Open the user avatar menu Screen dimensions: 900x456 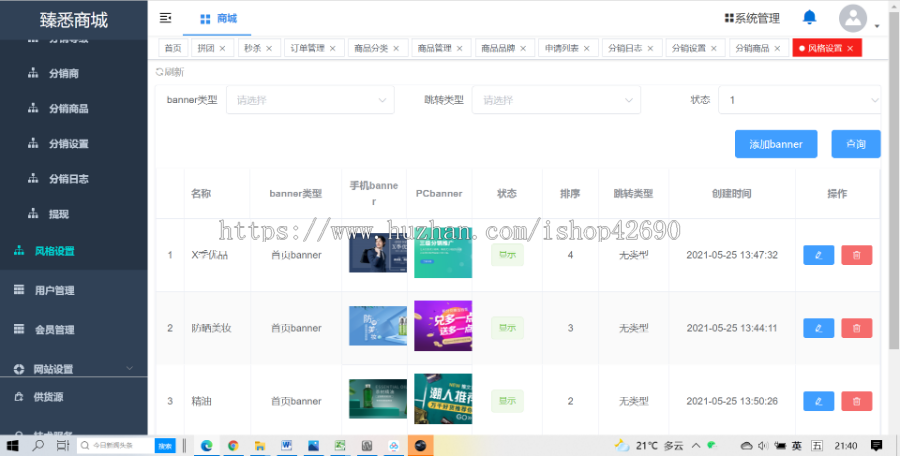pyautogui.click(x=853, y=18)
